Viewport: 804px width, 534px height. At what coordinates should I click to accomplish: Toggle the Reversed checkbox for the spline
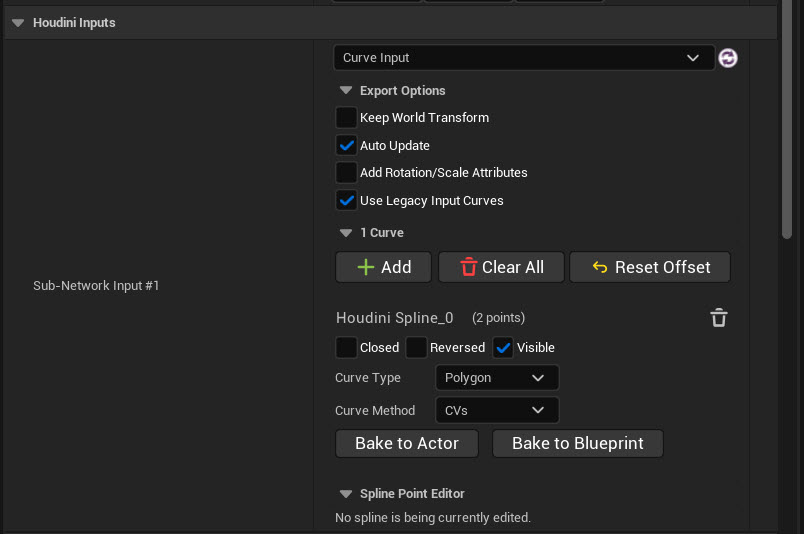click(x=416, y=347)
